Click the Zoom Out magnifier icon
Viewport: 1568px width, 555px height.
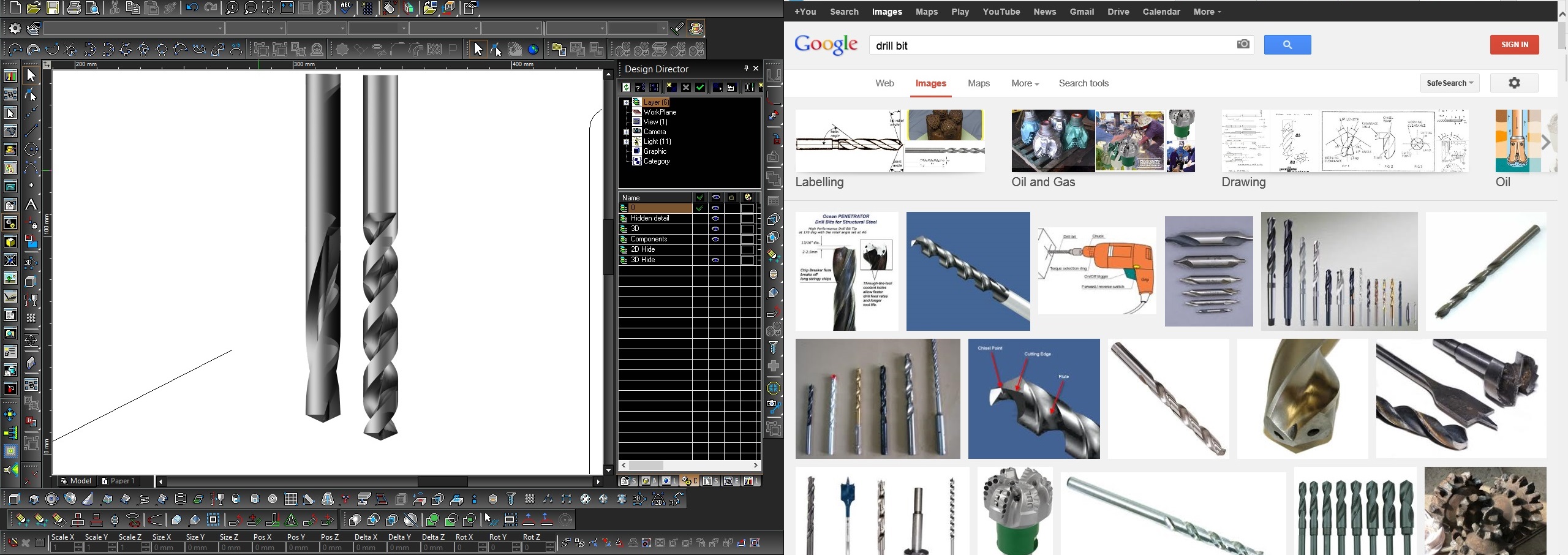point(250,8)
